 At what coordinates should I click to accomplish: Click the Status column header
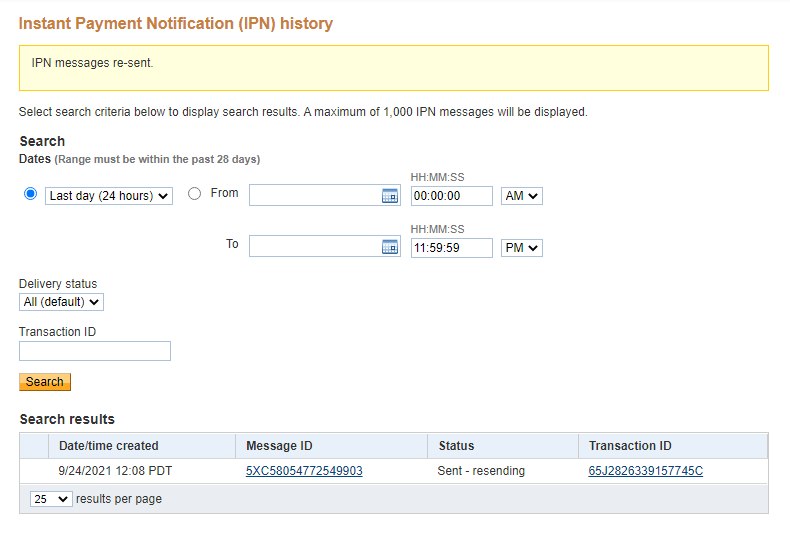click(x=456, y=446)
